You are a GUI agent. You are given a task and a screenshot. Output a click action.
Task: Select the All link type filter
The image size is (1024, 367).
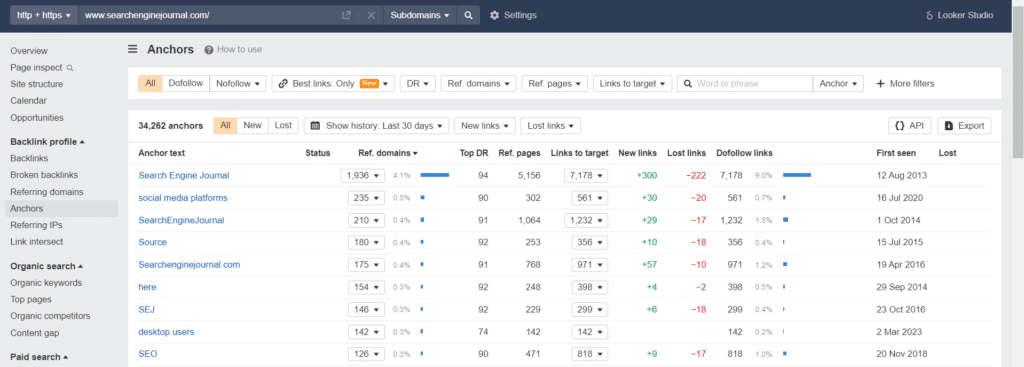150,83
